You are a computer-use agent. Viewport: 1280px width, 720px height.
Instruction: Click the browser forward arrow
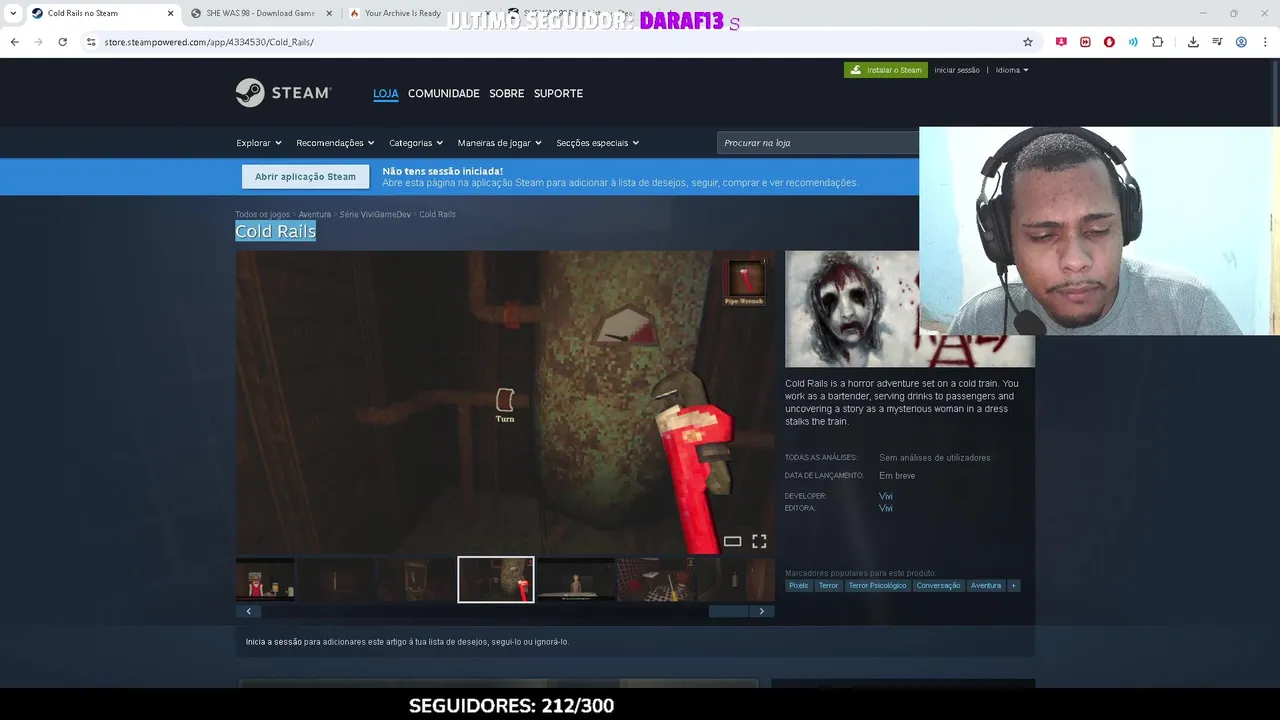pos(38,42)
